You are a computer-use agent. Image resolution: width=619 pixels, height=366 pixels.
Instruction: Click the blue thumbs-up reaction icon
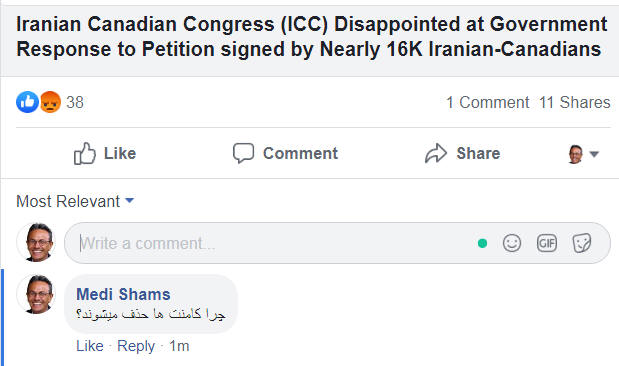tap(27, 102)
